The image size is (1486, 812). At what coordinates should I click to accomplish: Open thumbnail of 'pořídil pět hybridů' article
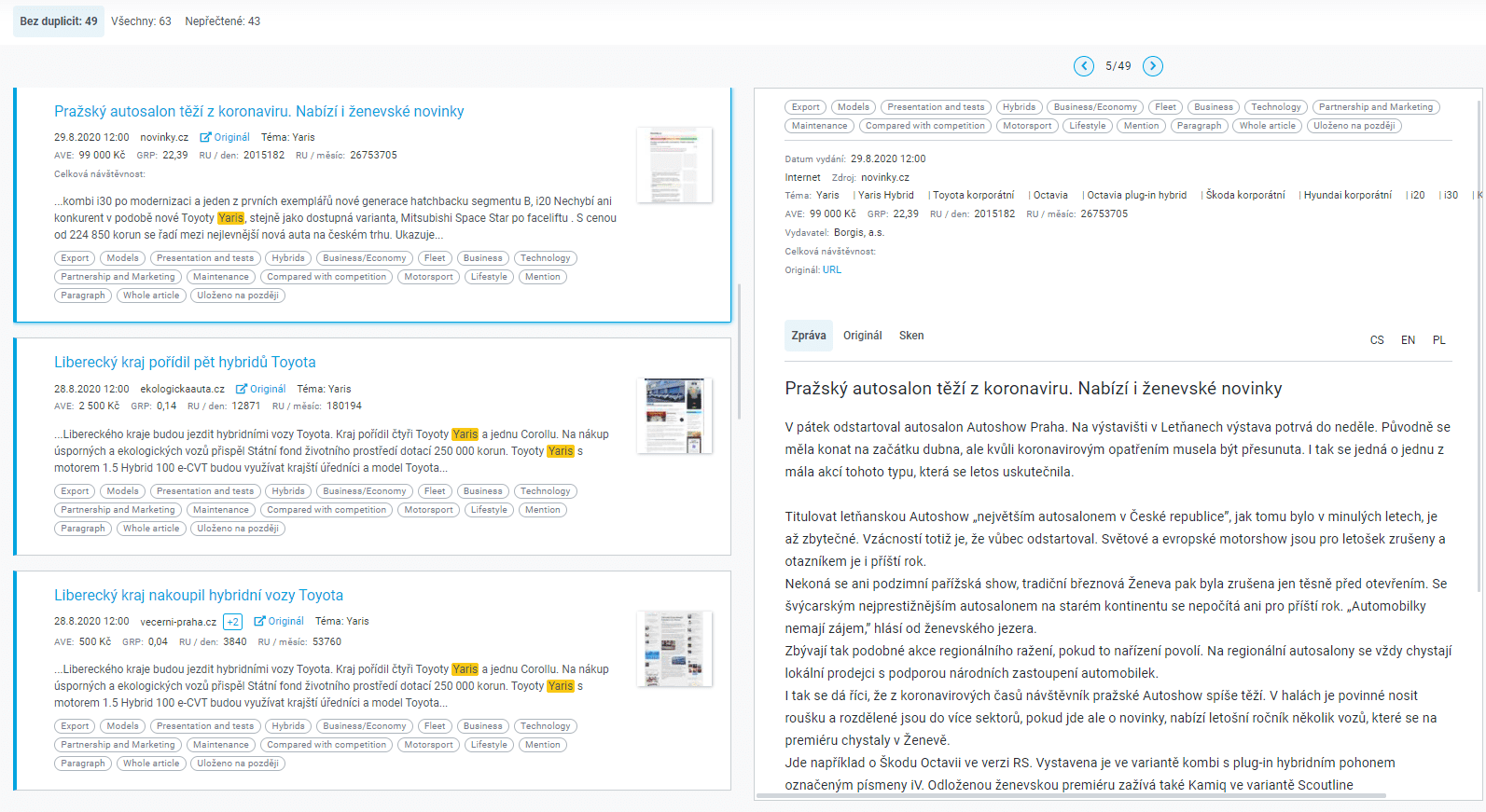coord(674,416)
